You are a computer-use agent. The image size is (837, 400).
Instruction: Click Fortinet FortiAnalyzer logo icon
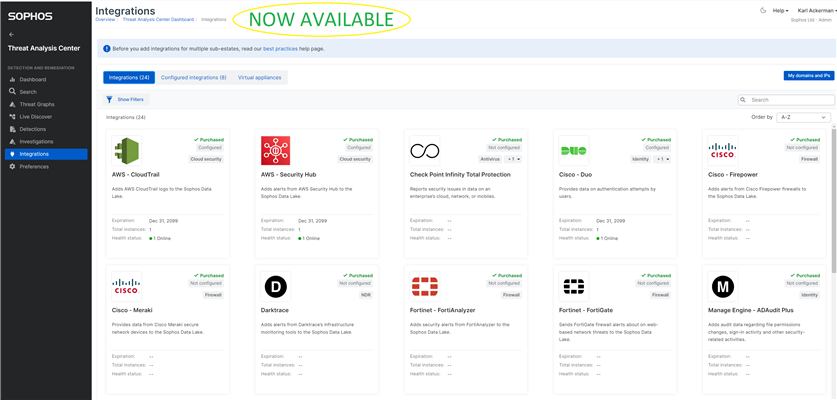tap(424, 287)
